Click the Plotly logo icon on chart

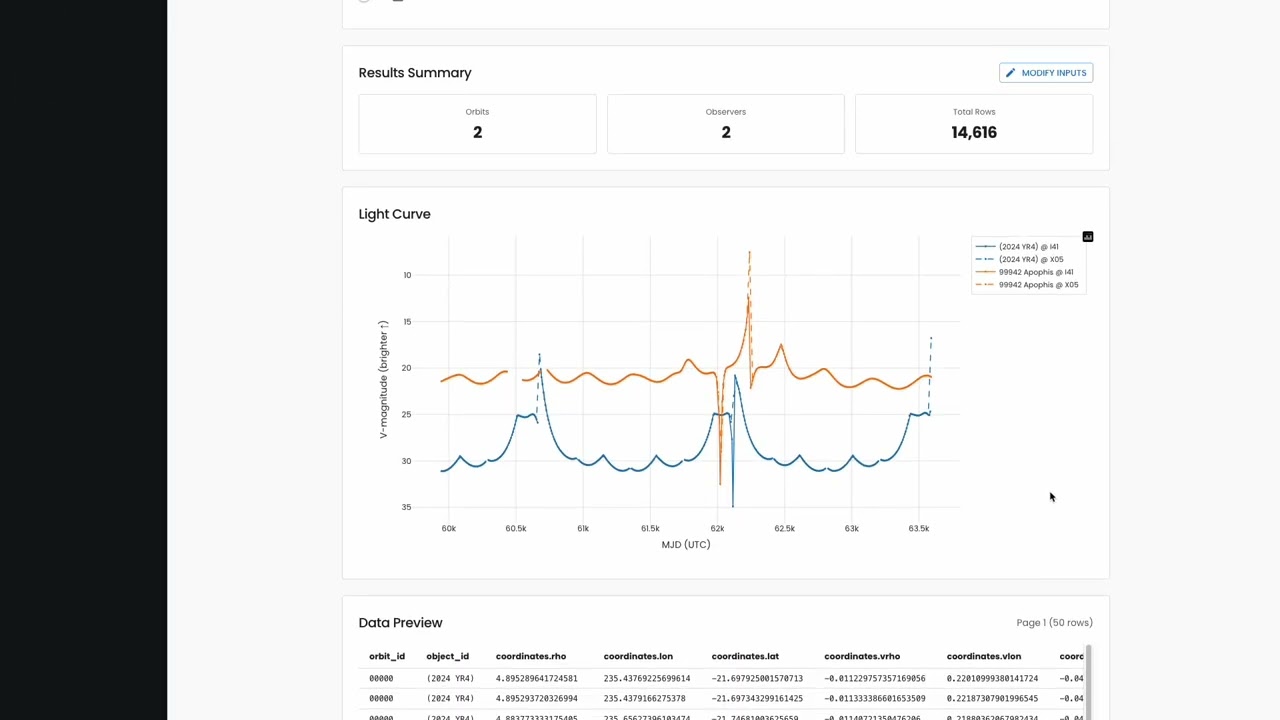click(x=1088, y=237)
